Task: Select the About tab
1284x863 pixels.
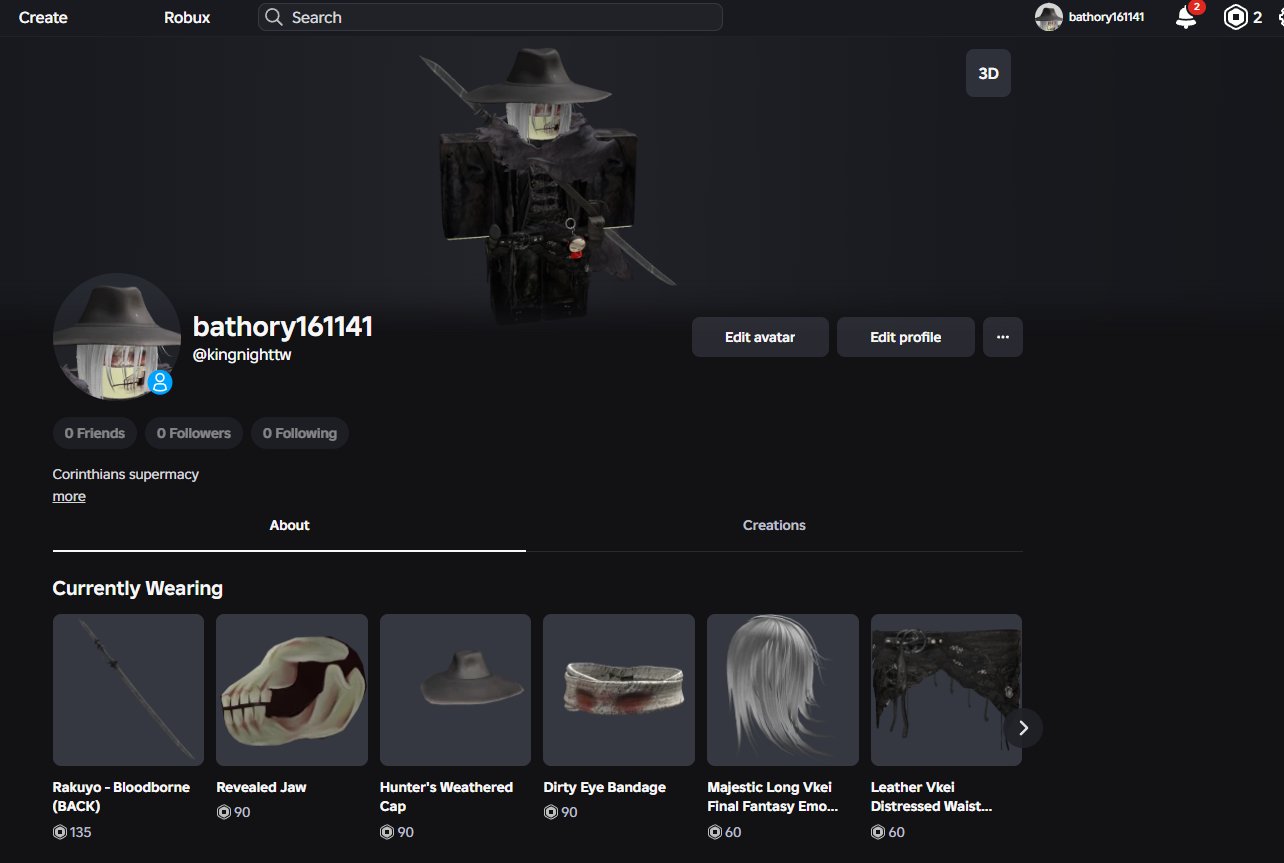Action: (x=289, y=525)
